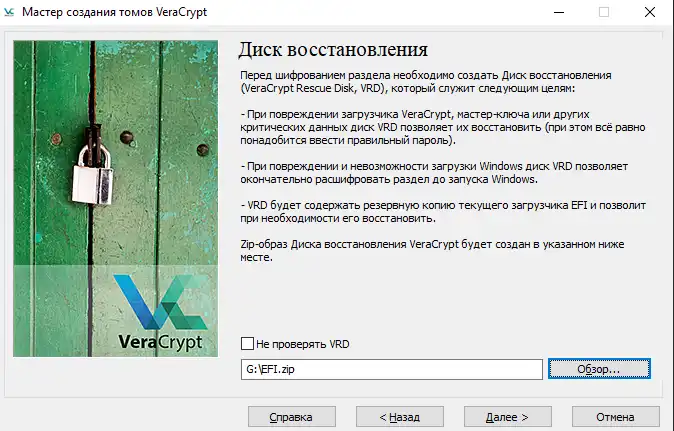Click the "Диск восстановления" heading
Screen dimensions: 674x431
333,50
